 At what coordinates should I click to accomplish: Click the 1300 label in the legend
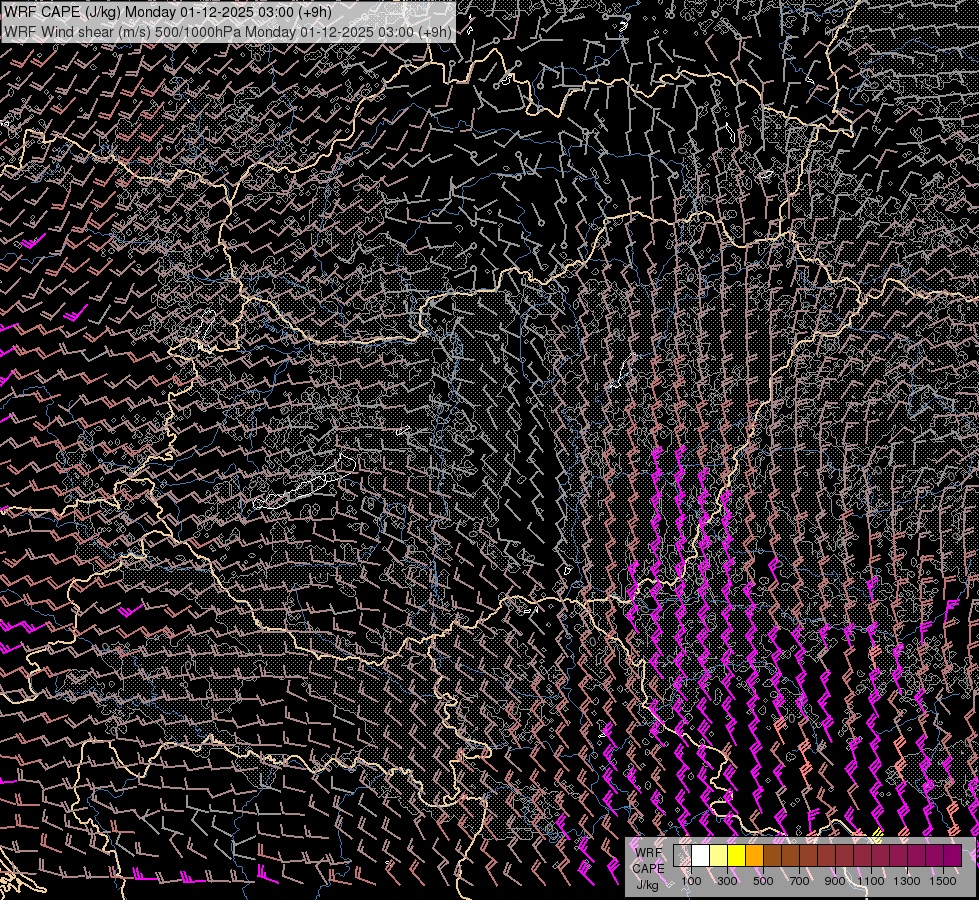[x=907, y=882]
